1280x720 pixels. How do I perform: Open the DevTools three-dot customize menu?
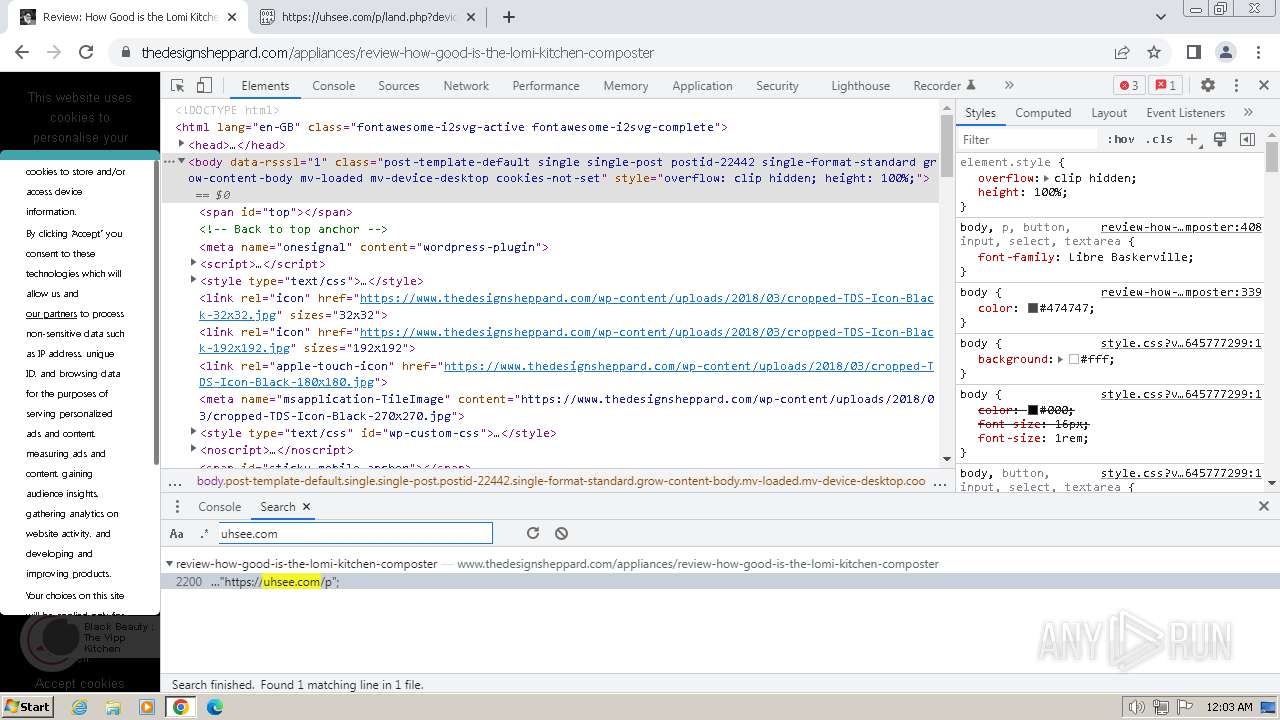coord(1236,86)
